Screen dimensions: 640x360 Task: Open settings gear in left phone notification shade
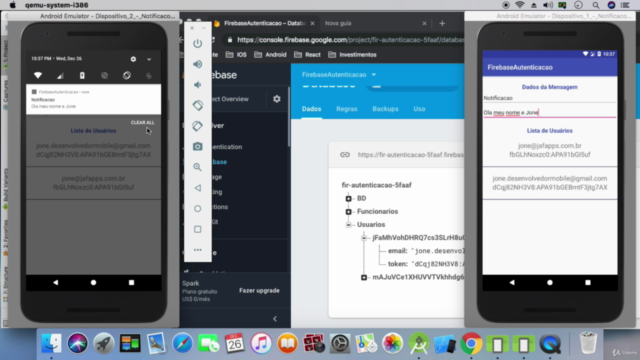point(133,59)
